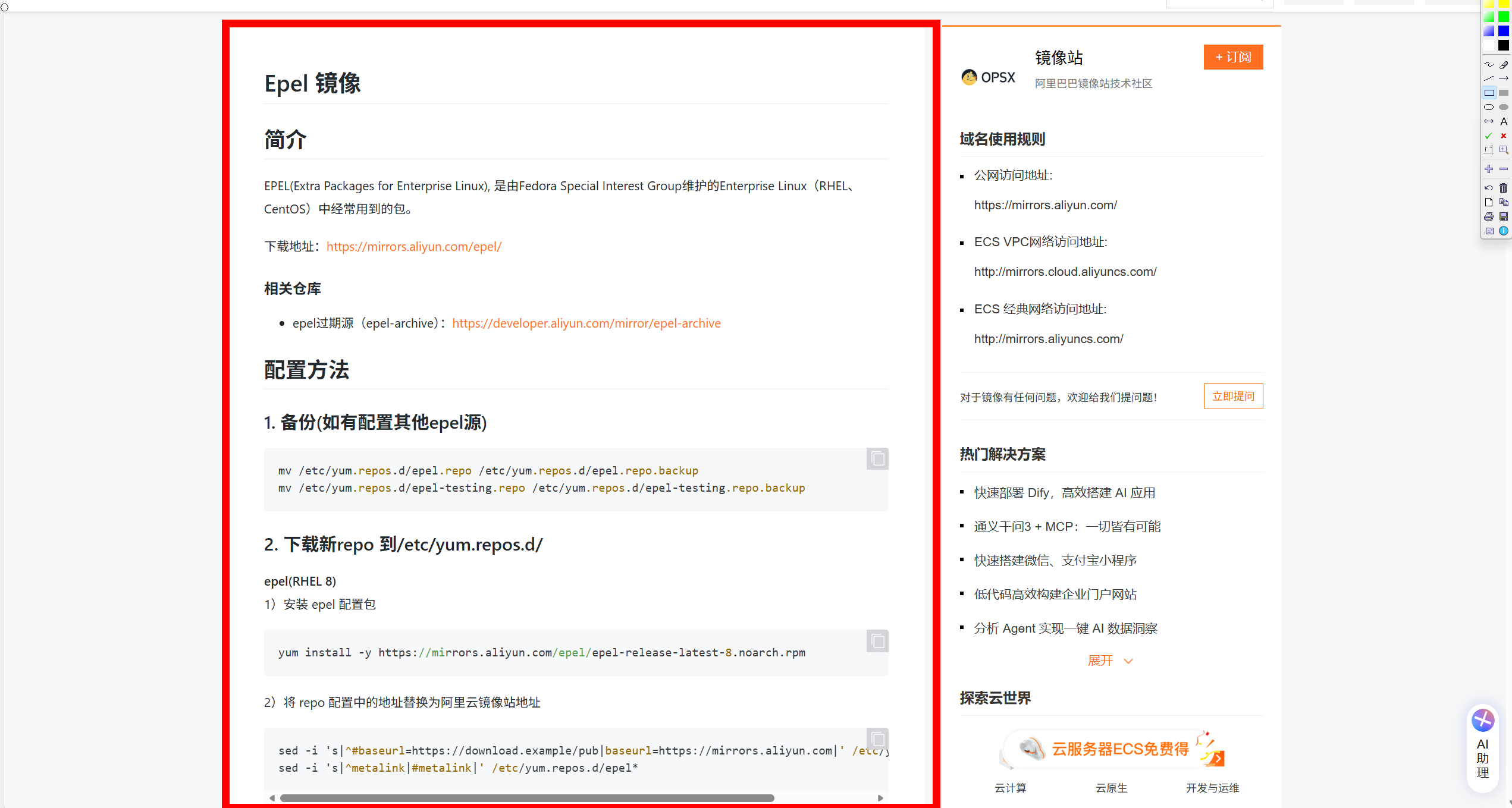Click the undo arrow icon
Screen dimensions: 1512x808
[x=1488, y=188]
